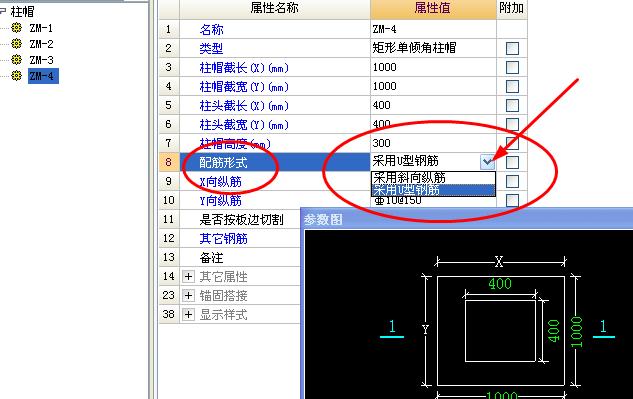633x399 pixels.
Task: Click the ZM-3 component gear icon
Action: 17,60
